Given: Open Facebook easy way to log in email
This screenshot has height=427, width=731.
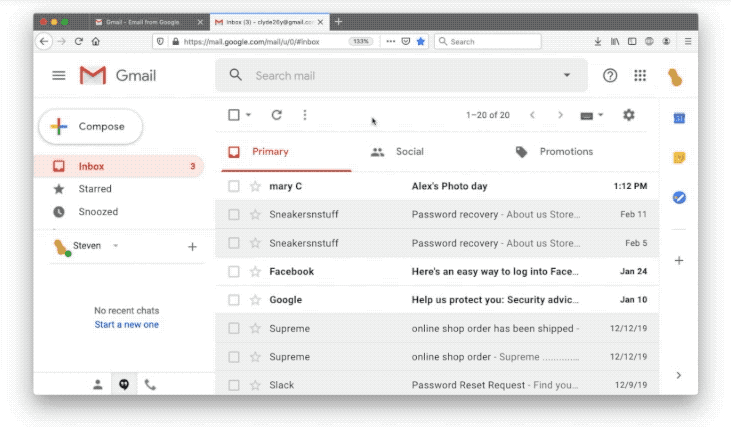Looking at the screenshot, I should click(x=437, y=271).
